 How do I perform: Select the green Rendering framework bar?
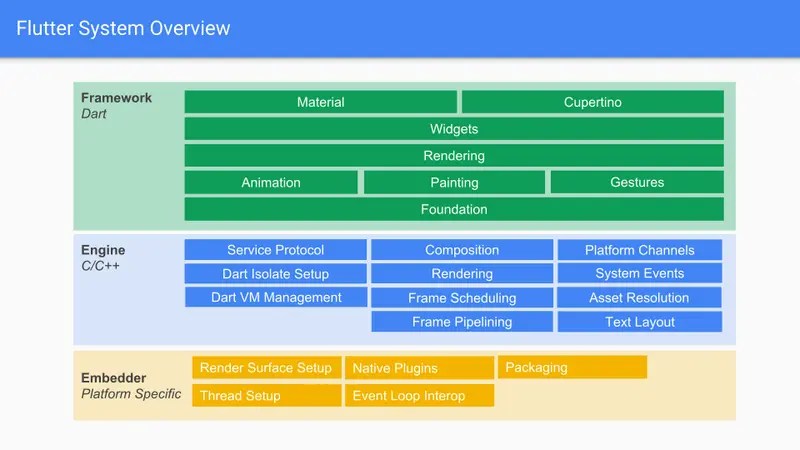[x=454, y=156]
